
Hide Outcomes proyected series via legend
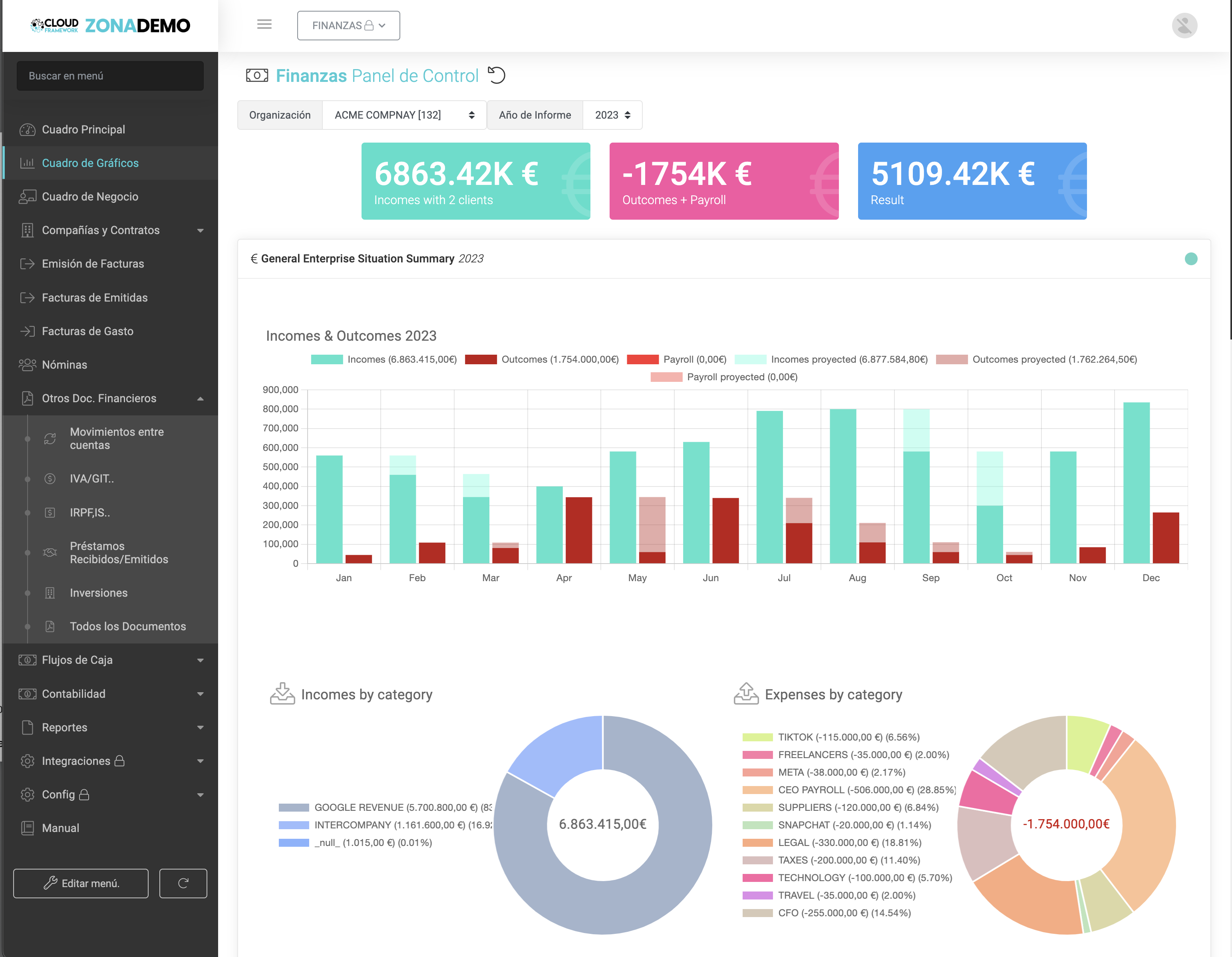pyautogui.click(x=1036, y=359)
